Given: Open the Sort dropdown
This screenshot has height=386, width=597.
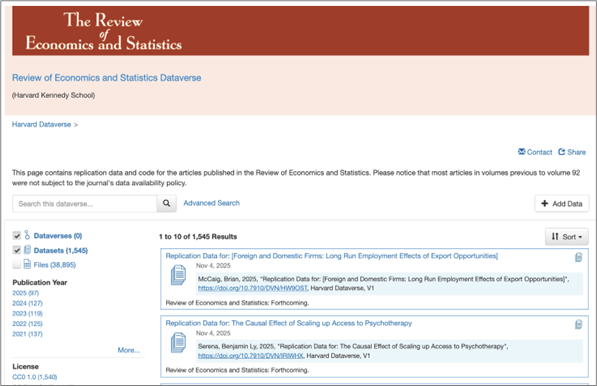Looking at the screenshot, I should [x=567, y=236].
